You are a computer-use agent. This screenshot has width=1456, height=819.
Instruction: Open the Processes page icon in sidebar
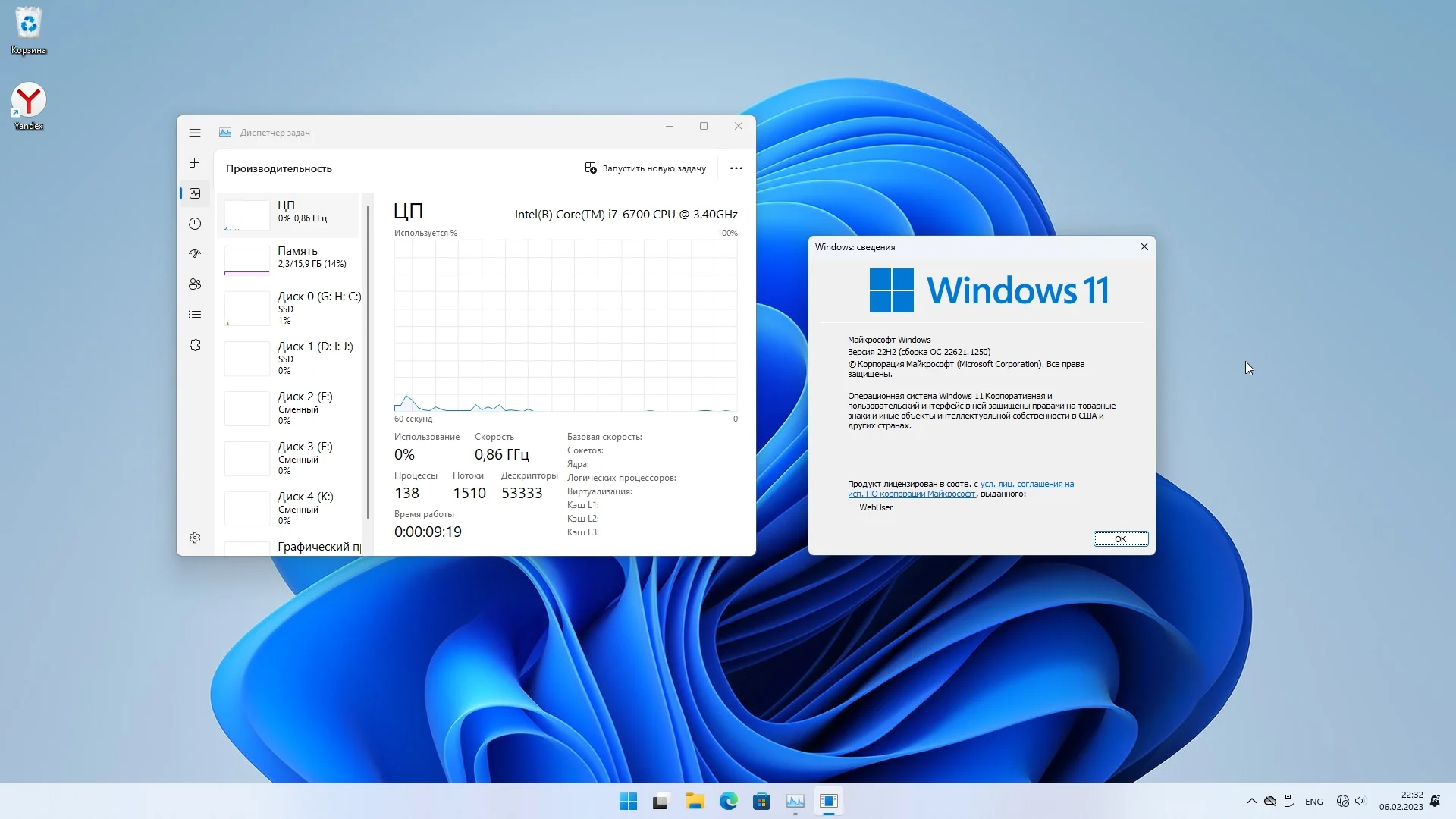point(195,163)
